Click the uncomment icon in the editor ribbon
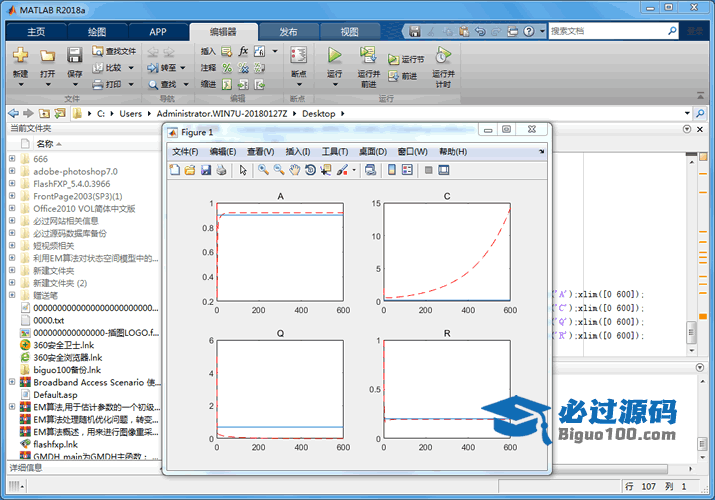 click(243, 68)
